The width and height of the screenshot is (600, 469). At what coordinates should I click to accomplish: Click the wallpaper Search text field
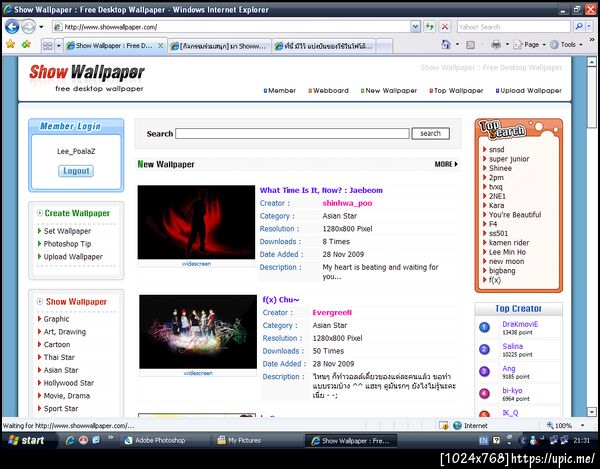tap(292, 134)
